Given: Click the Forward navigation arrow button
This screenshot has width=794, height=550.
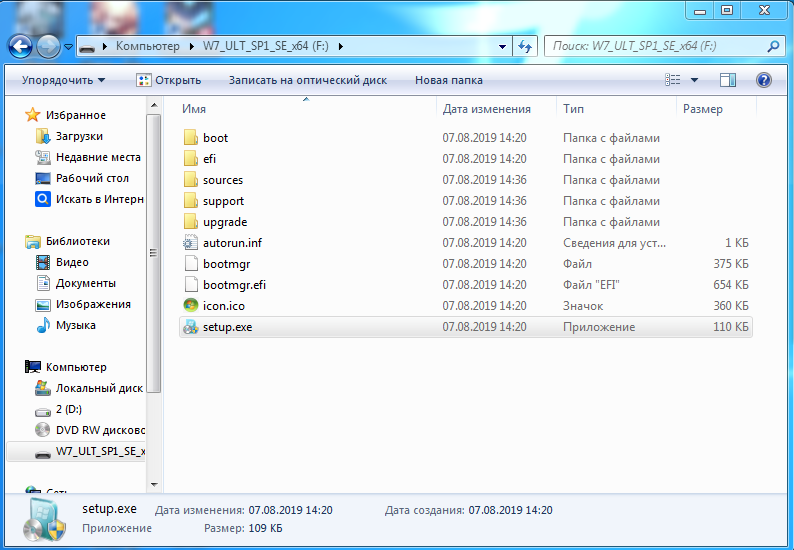Looking at the screenshot, I should [x=49, y=47].
